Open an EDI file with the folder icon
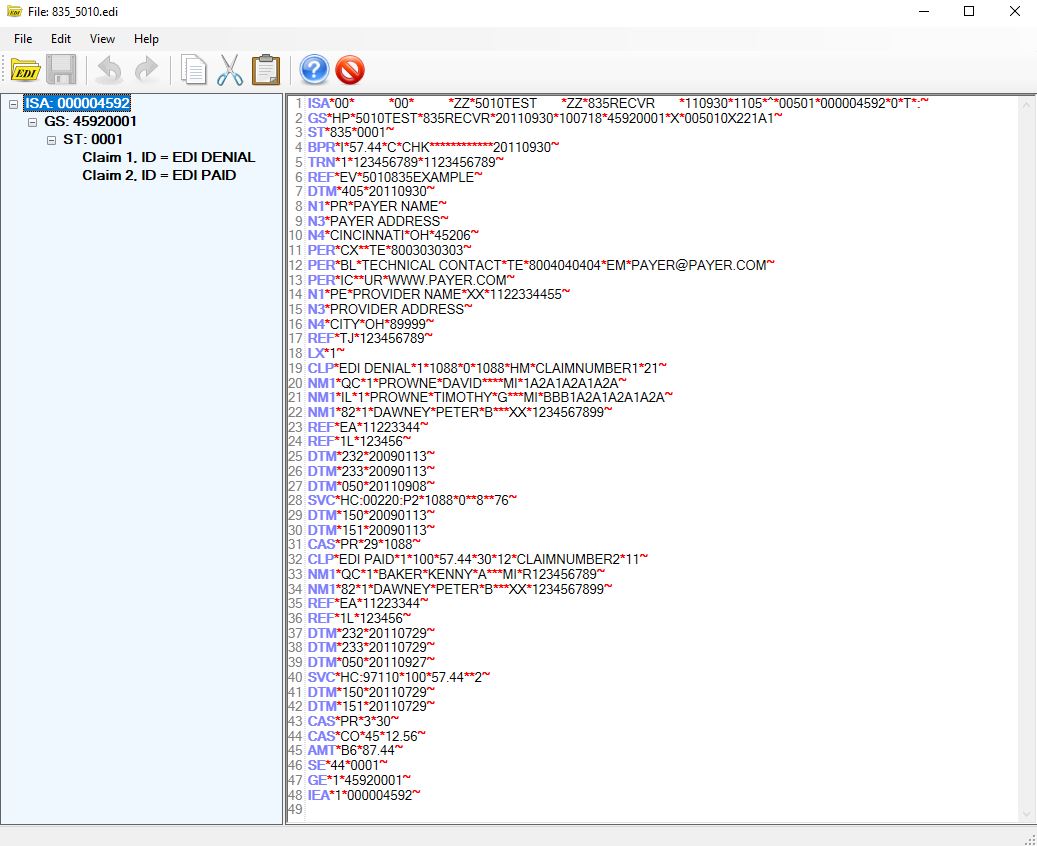The height and width of the screenshot is (846, 1037). tap(26, 69)
